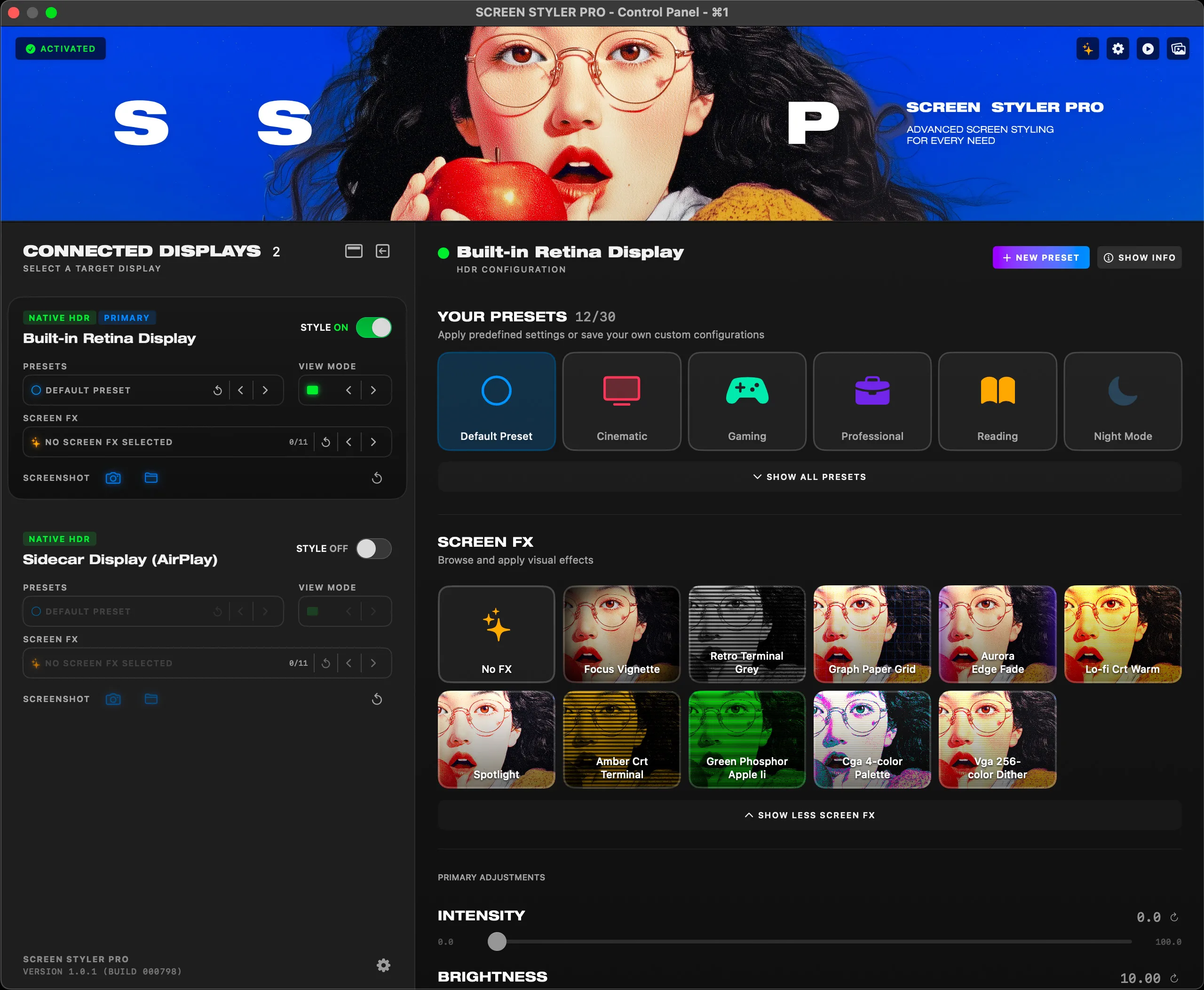
Task: Click the window layout icon near Connected Displays
Action: pyautogui.click(x=354, y=251)
